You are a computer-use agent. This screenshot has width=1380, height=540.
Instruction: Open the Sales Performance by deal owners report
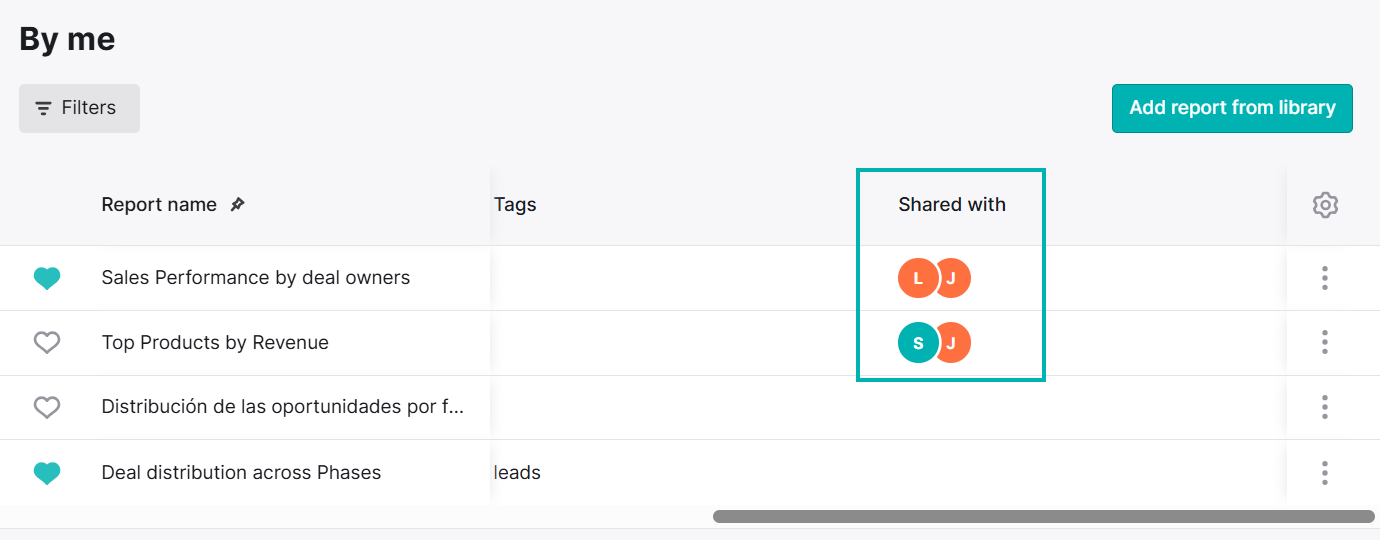(x=256, y=278)
